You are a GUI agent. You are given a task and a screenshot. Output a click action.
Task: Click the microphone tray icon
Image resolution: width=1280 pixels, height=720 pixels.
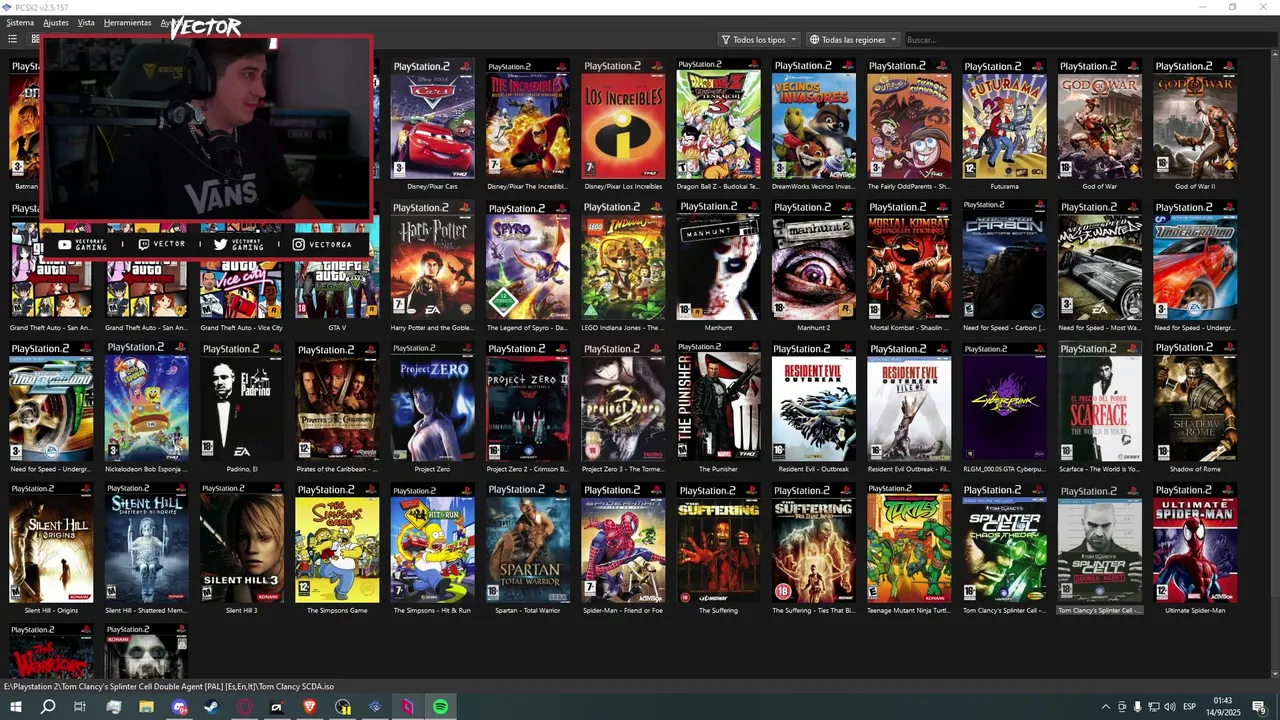pyautogui.click(x=1138, y=707)
